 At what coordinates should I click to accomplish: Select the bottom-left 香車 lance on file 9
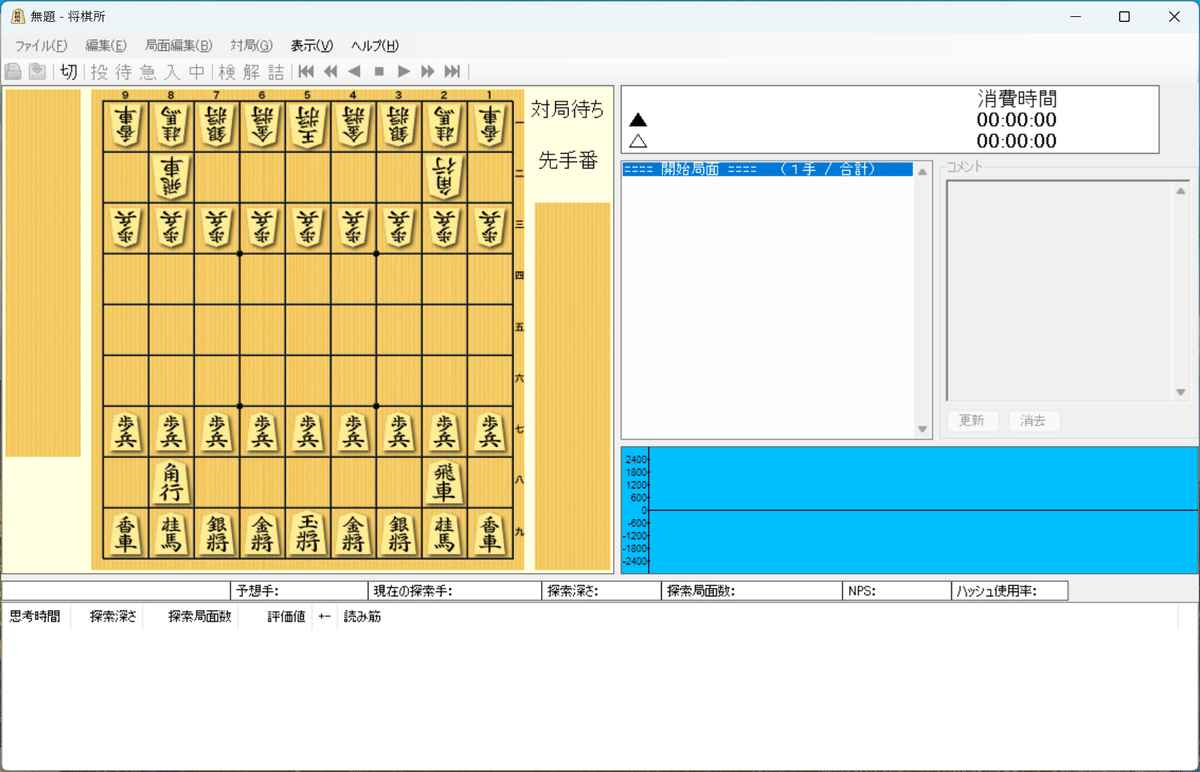[x=126, y=533]
